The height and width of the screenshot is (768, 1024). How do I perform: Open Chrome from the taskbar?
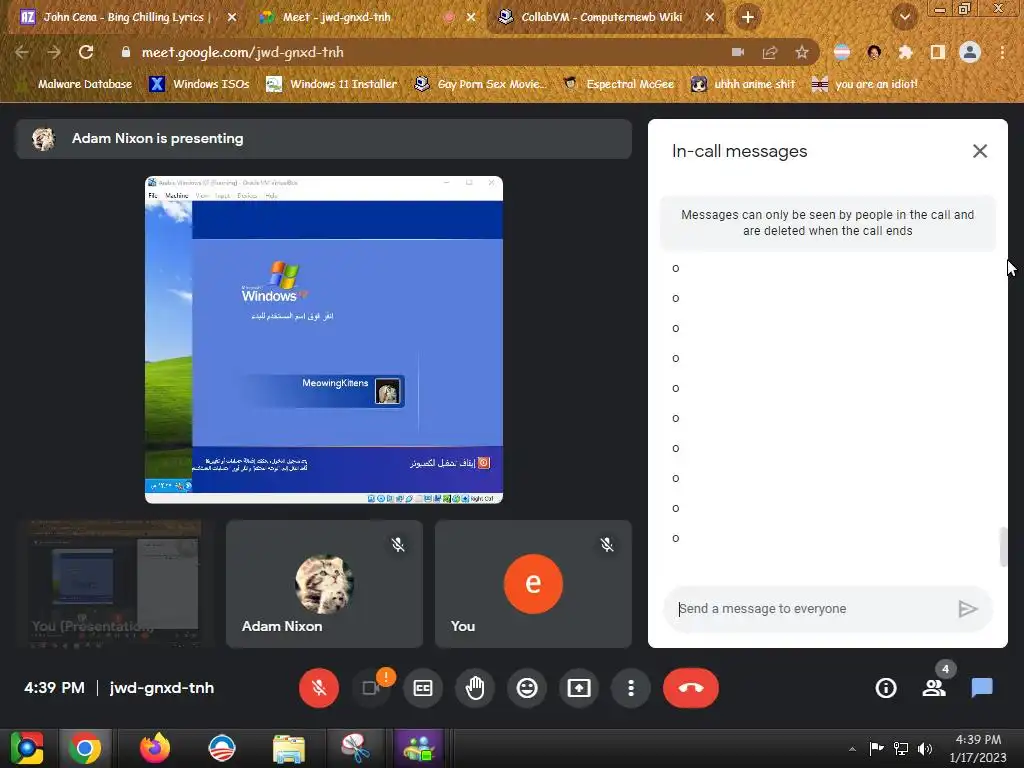tap(85, 748)
